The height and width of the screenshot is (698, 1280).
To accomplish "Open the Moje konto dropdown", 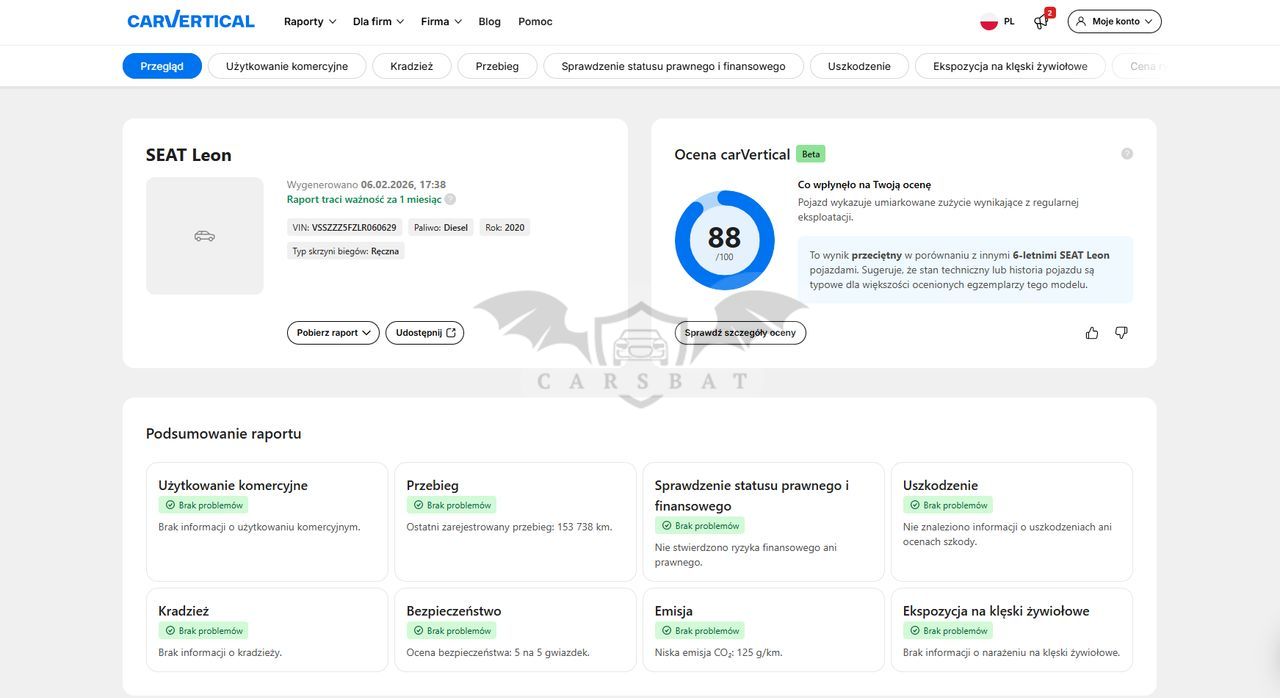I will pyautogui.click(x=1114, y=21).
